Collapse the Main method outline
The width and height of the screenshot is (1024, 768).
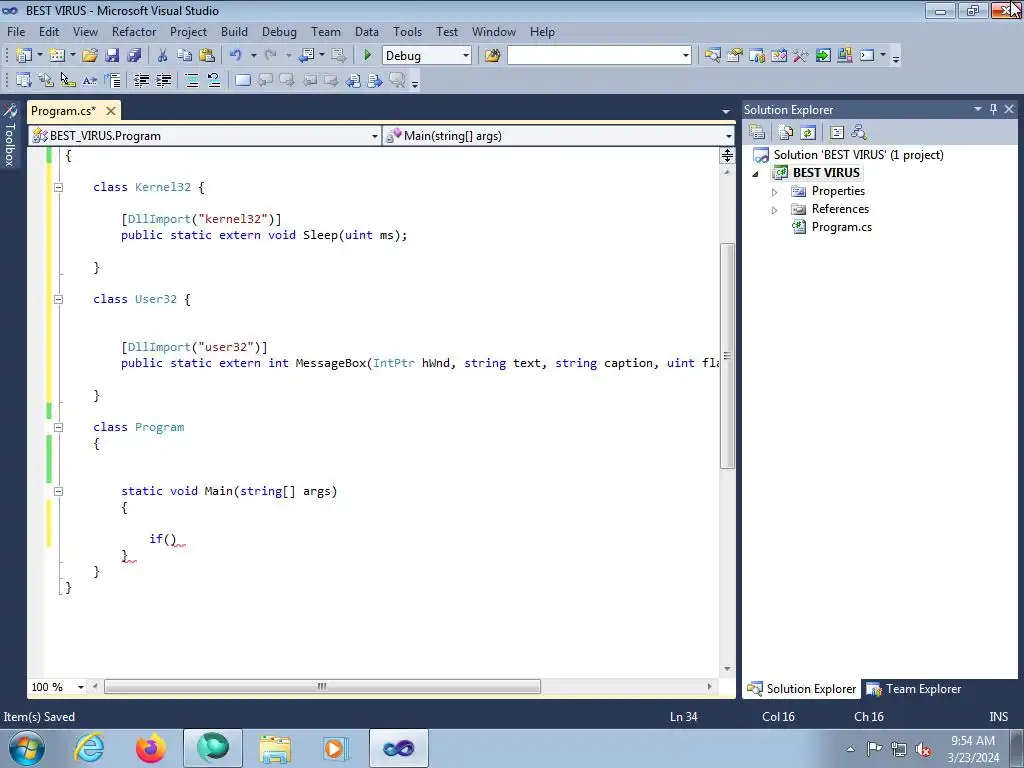click(x=58, y=491)
